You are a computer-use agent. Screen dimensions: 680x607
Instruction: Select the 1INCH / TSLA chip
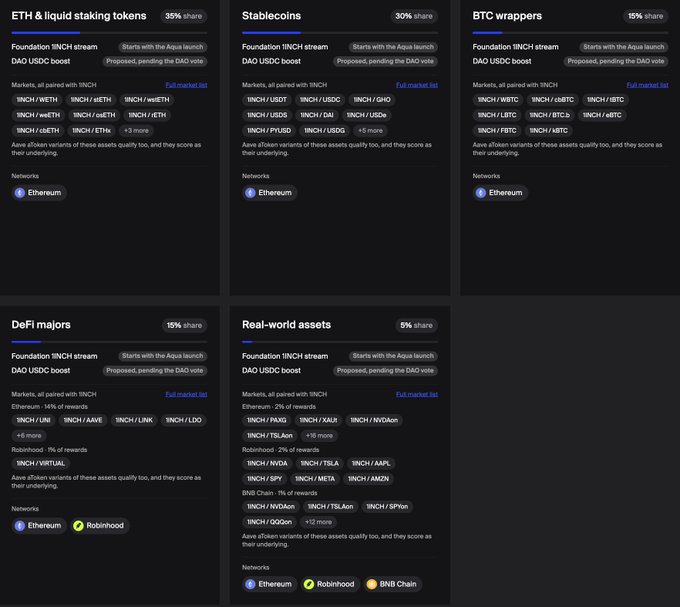[x=320, y=463]
